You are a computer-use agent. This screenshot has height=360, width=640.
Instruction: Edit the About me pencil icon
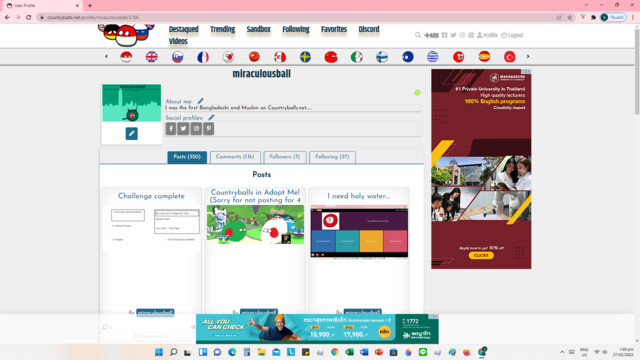[200, 101]
